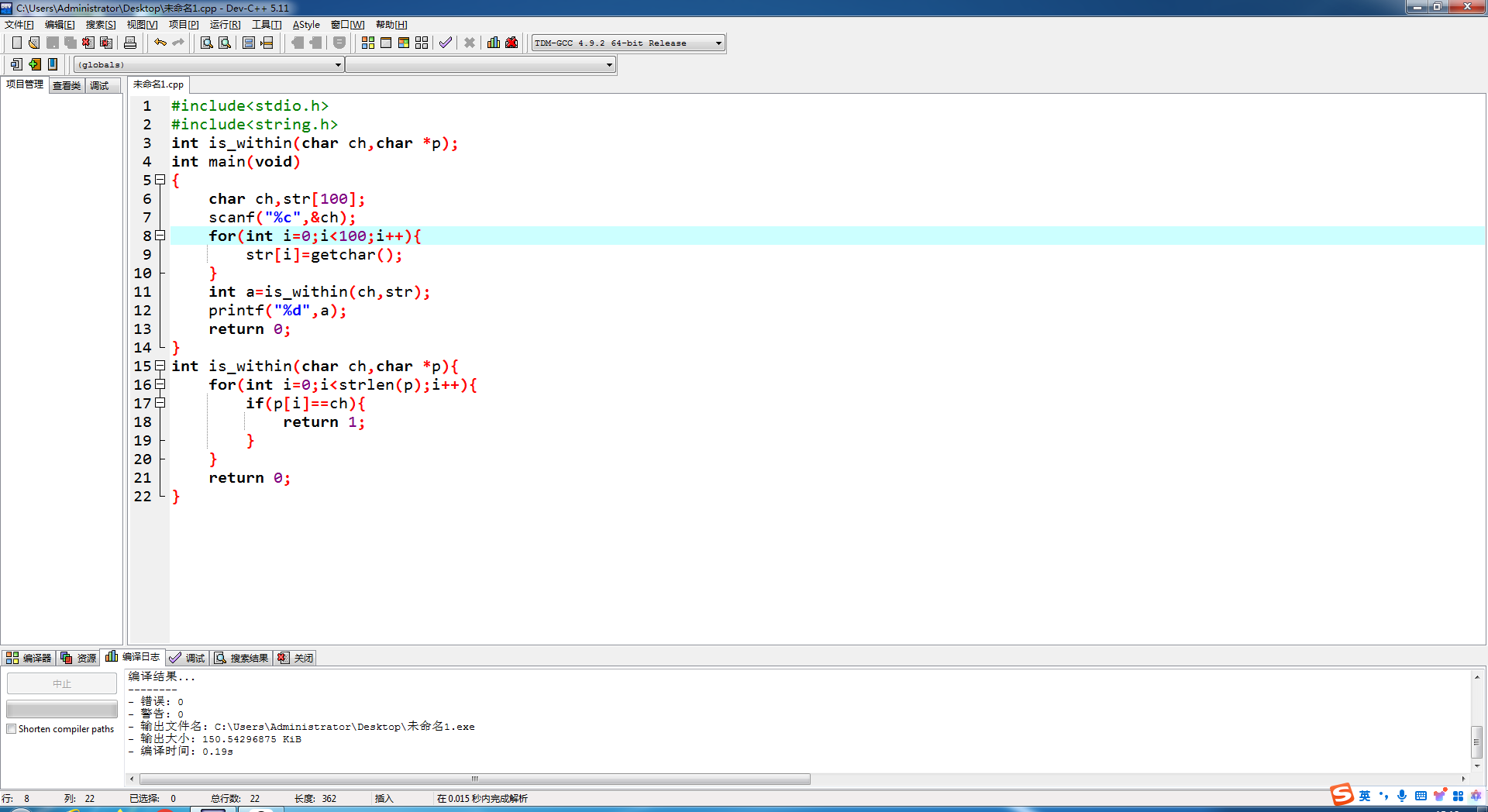Image resolution: width=1488 pixels, height=812 pixels.
Task: Click the compile log scroll right arrow
Action: (x=1463, y=779)
